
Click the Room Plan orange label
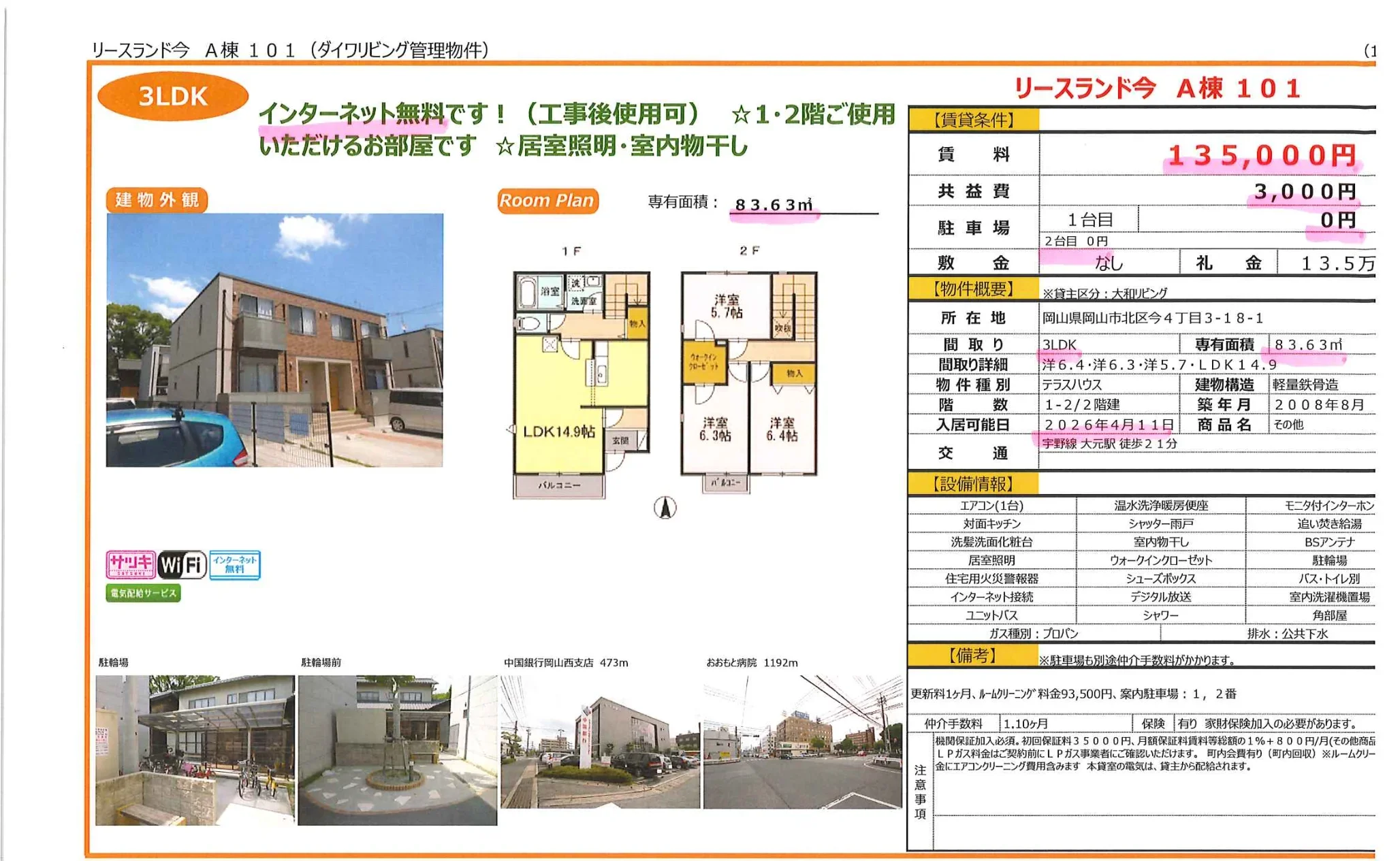tap(547, 201)
